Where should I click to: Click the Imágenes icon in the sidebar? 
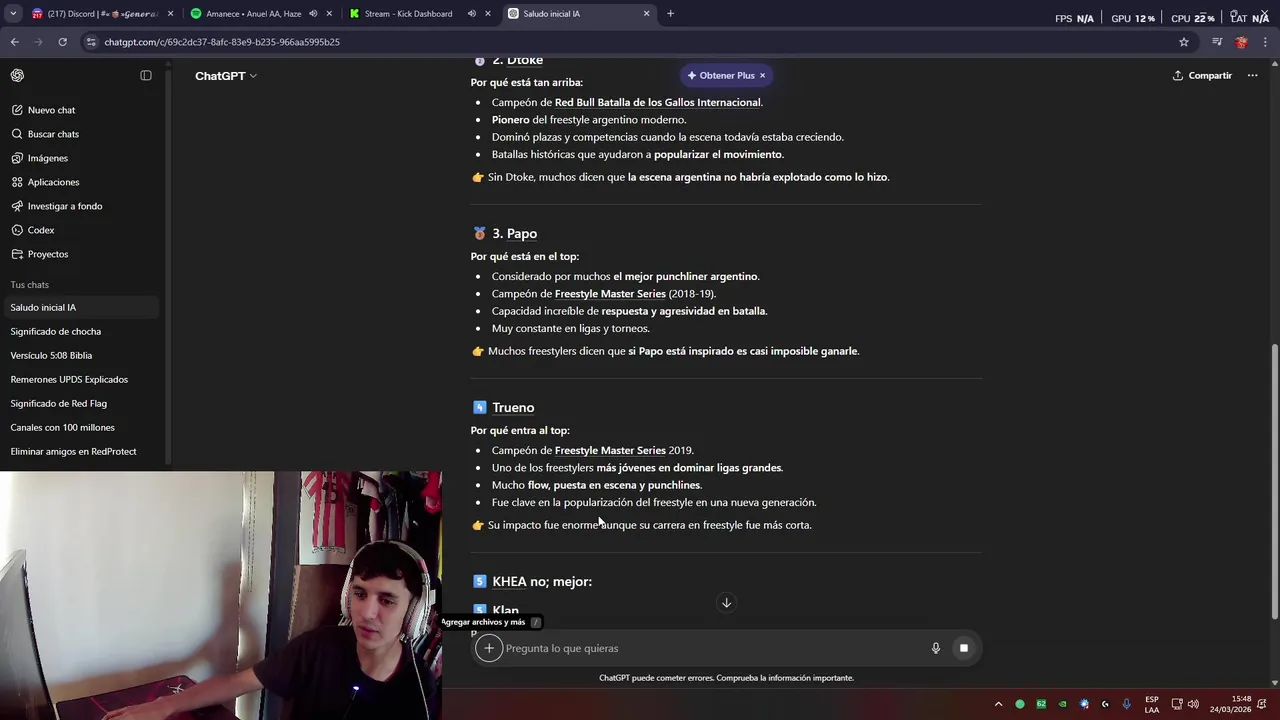(x=17, y=158)
